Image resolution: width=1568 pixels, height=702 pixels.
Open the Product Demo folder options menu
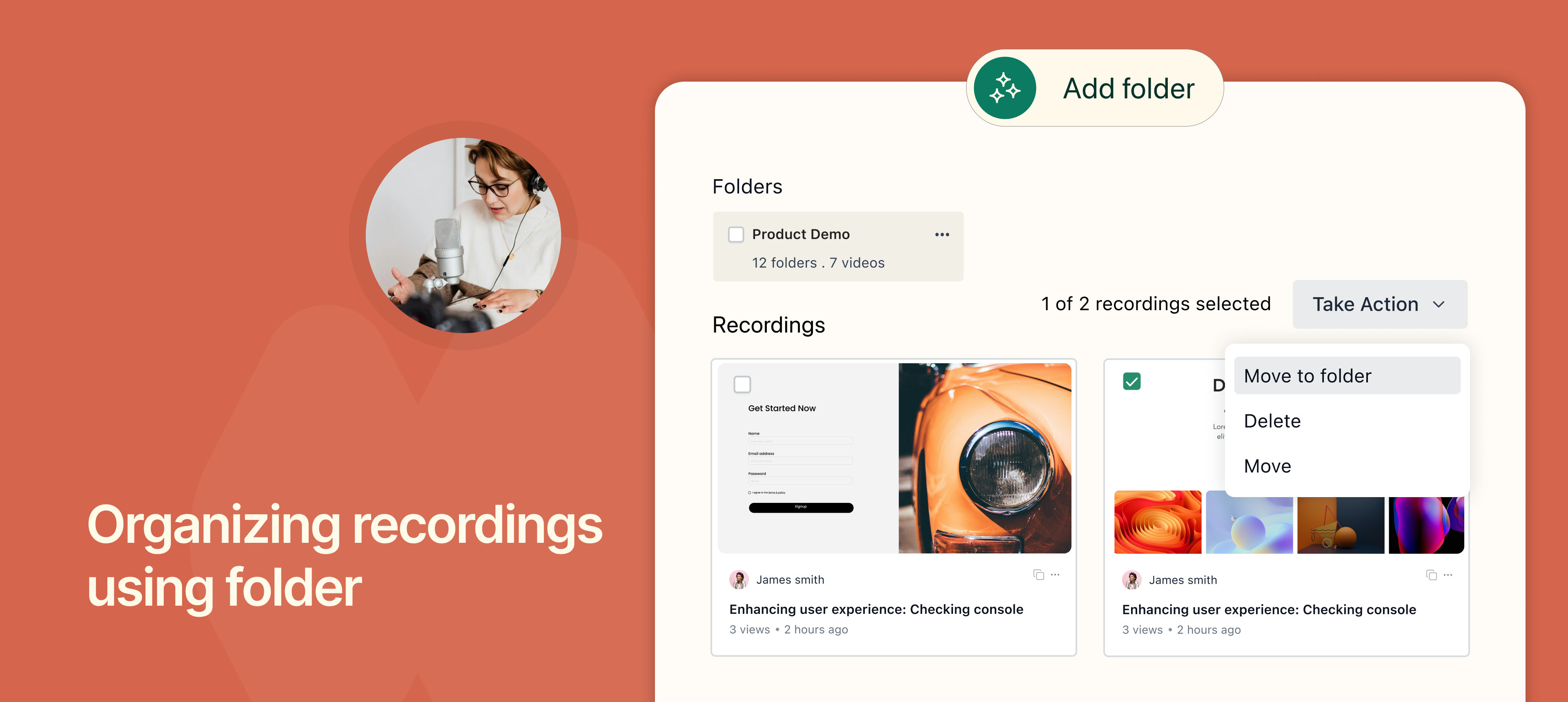pyautogui.click(x=942, y=235)
